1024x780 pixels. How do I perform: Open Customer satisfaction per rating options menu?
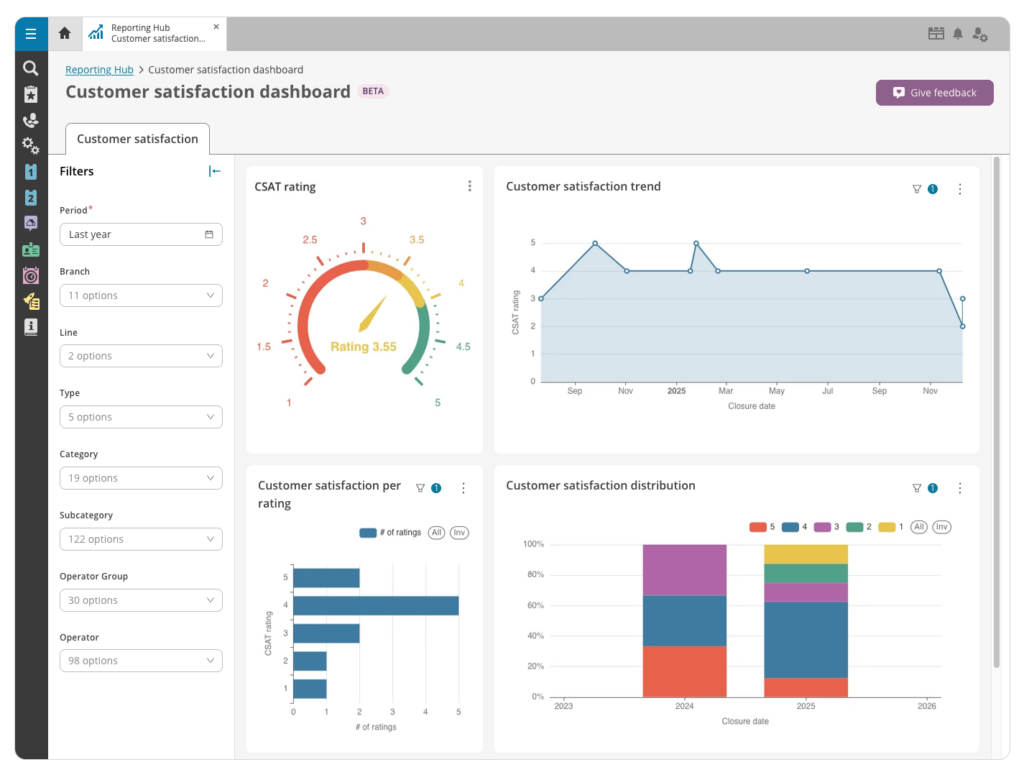[463, 488]
